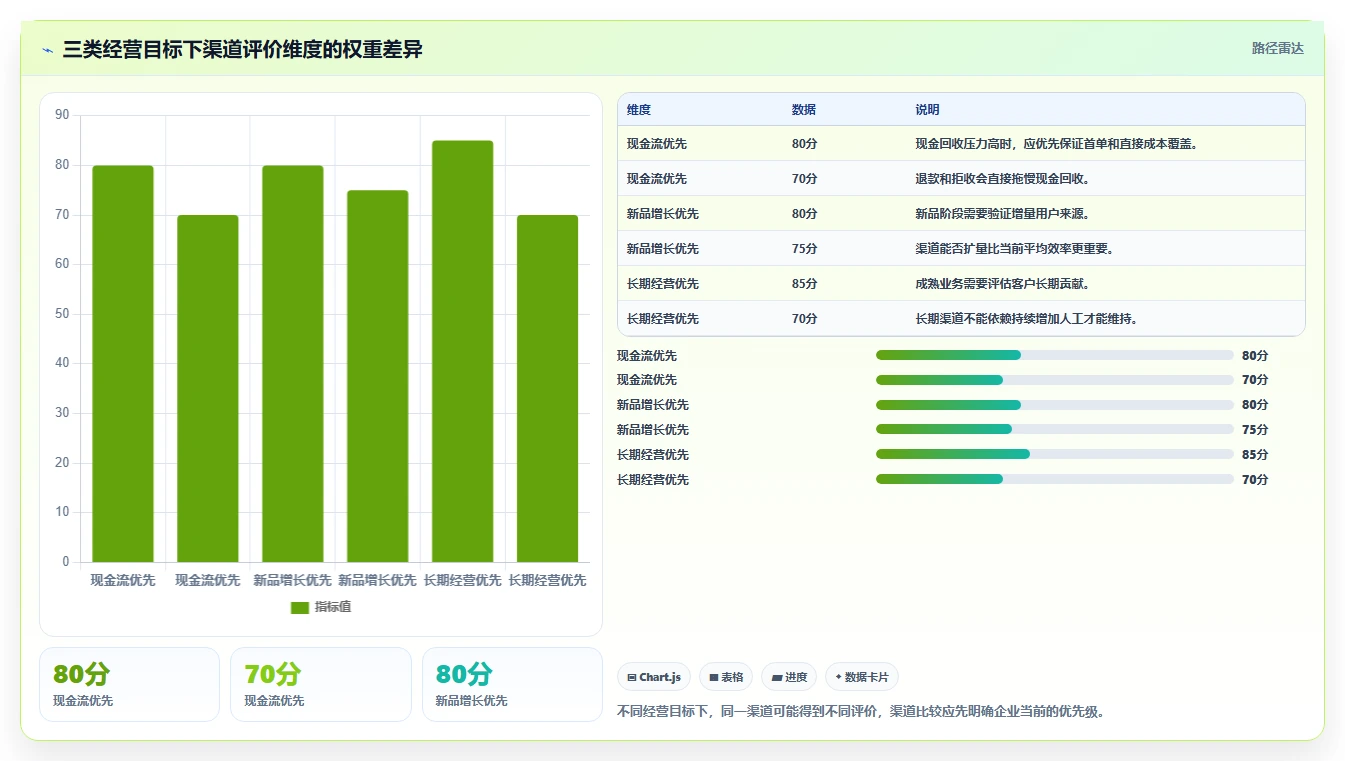
Task: Click 现金流优先 in the 退款和拒收 table row
Action: 657,179
